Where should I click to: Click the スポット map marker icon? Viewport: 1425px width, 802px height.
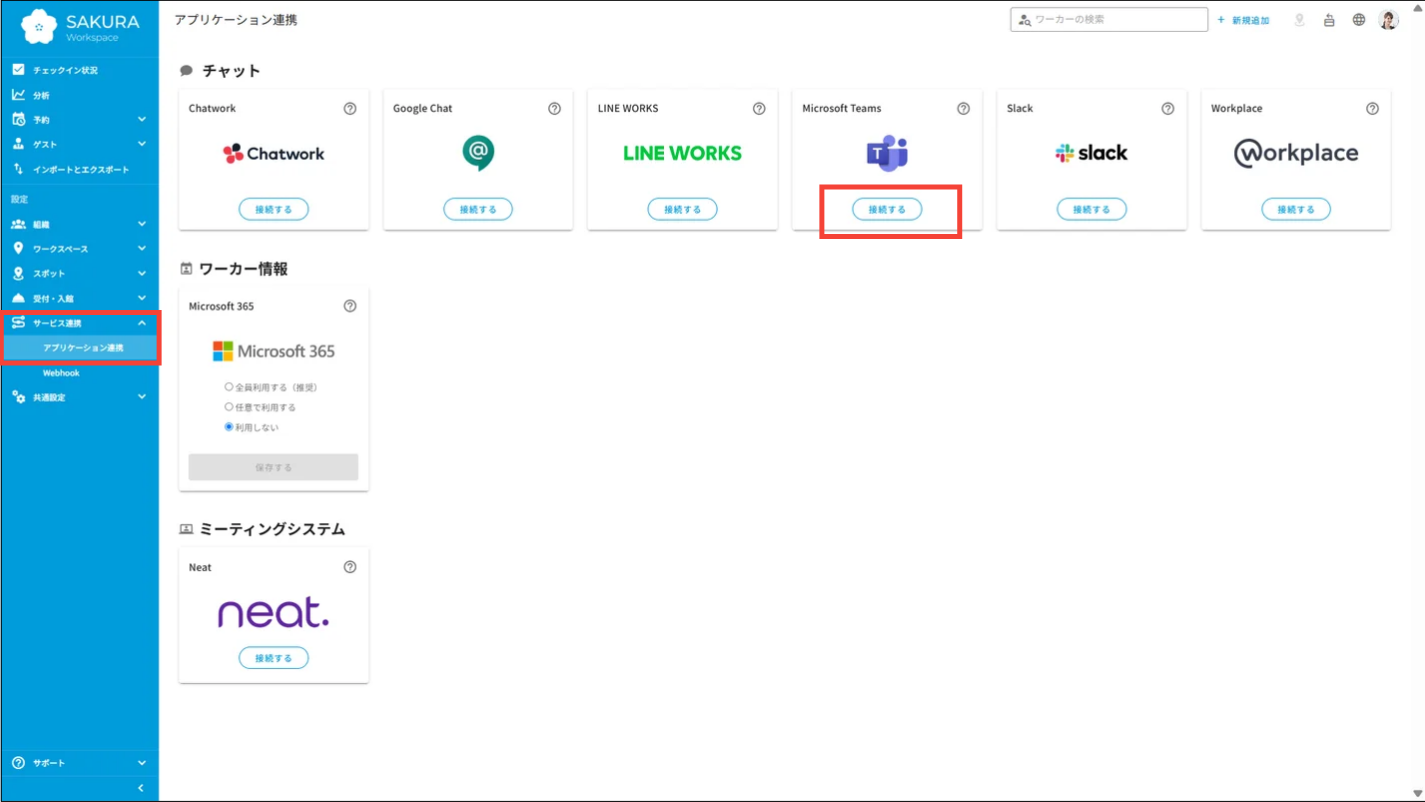18,273
